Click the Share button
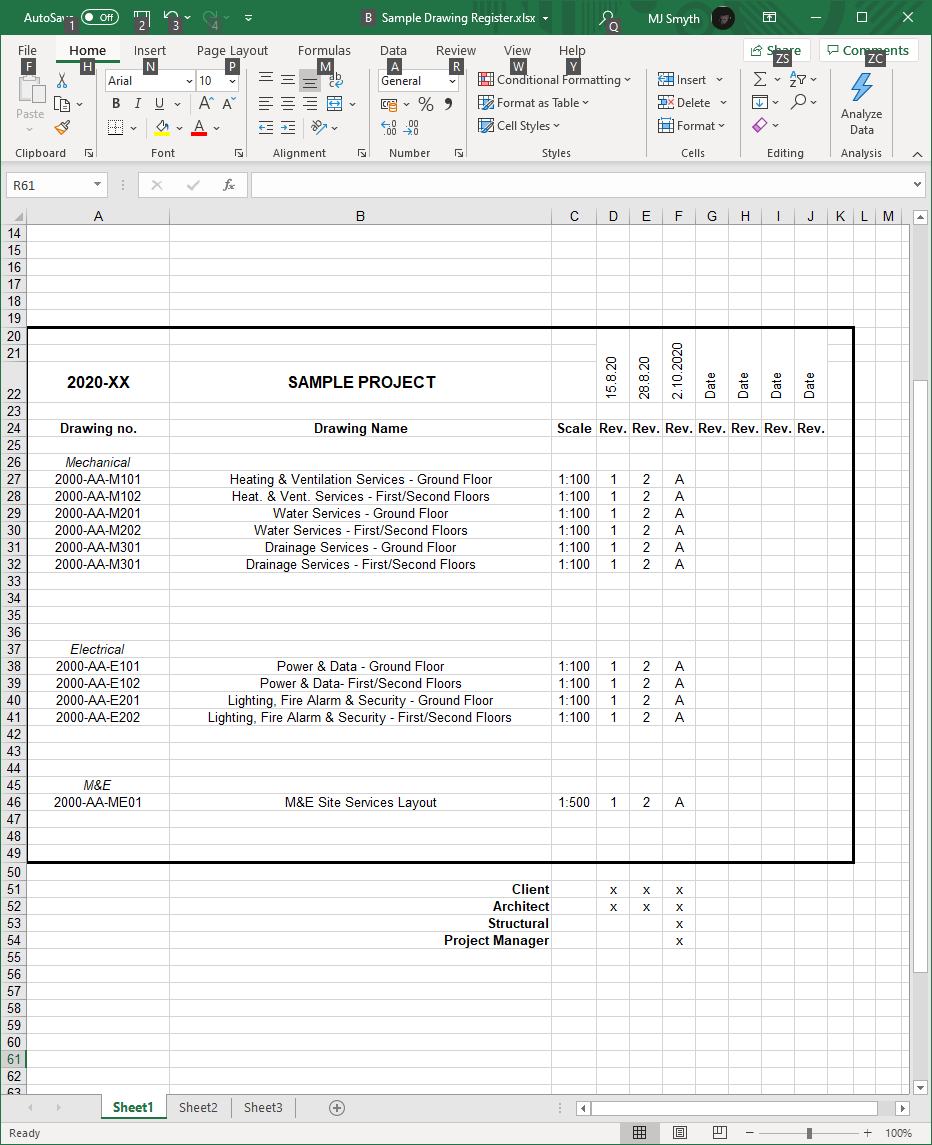The width and height of the screenshot is (932, 1145). (776, 49)
